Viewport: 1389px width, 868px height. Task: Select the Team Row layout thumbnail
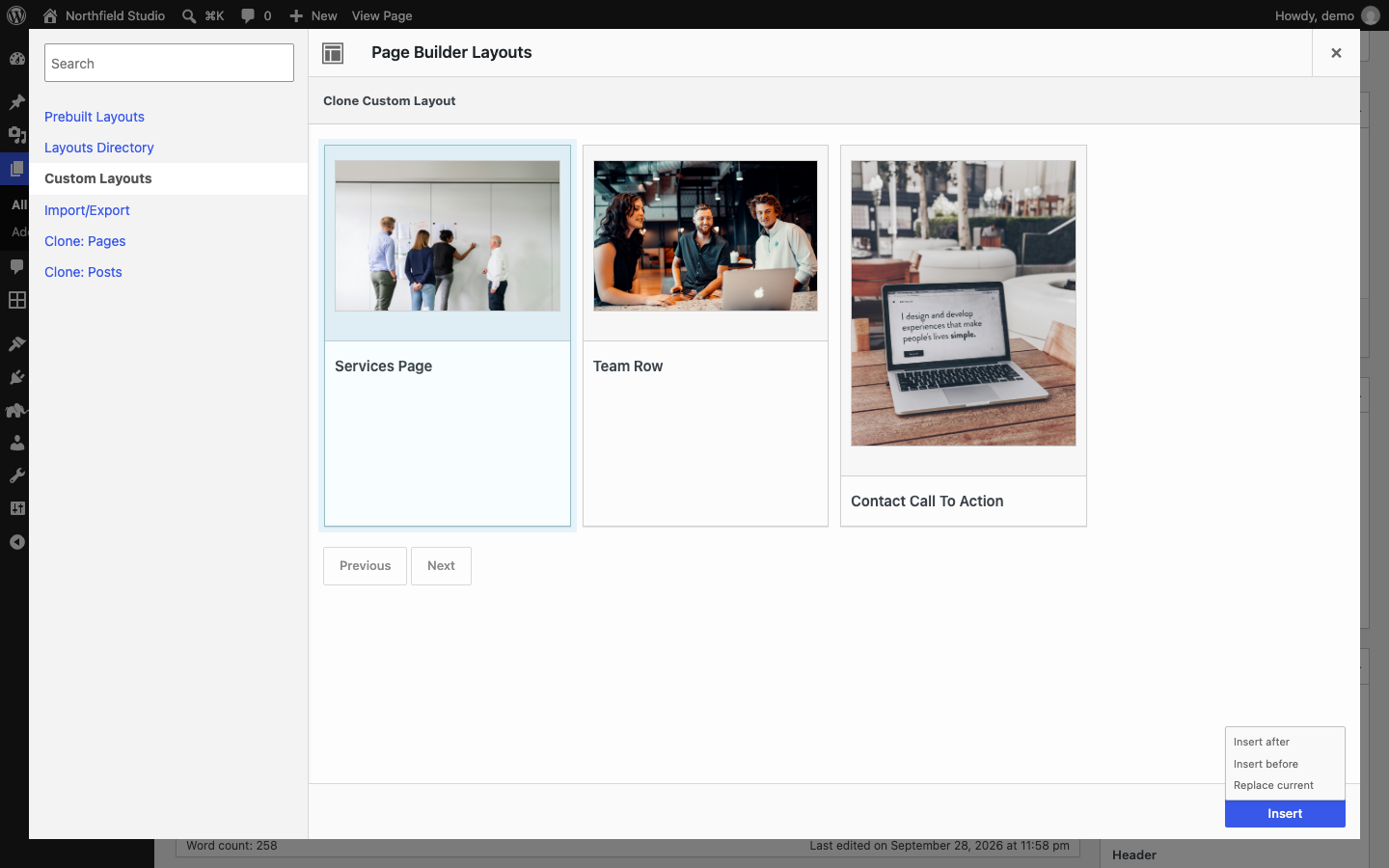click(x=705, y=235)
